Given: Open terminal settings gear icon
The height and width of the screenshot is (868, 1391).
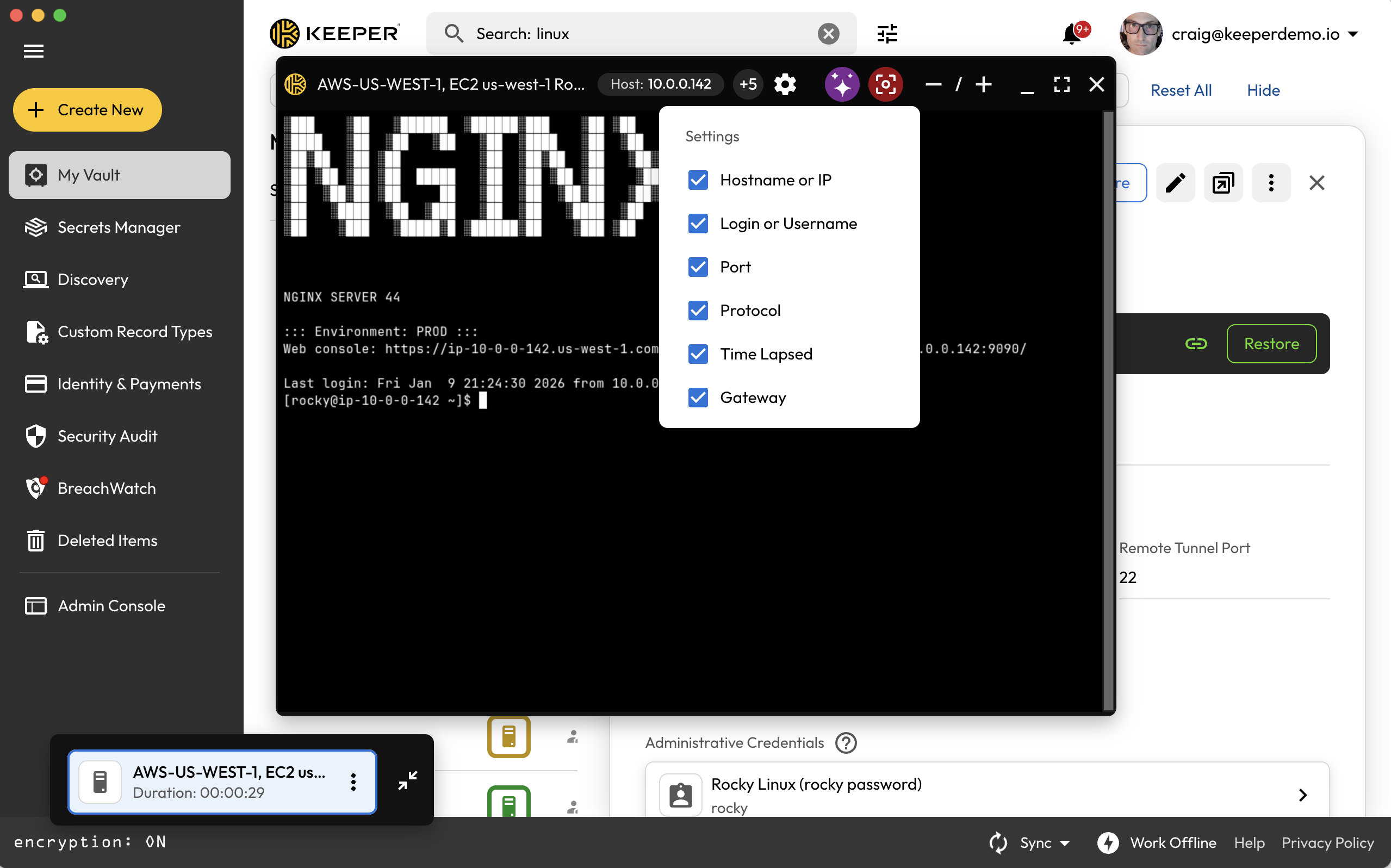Looking at the screenshot, I should point(785,84).
